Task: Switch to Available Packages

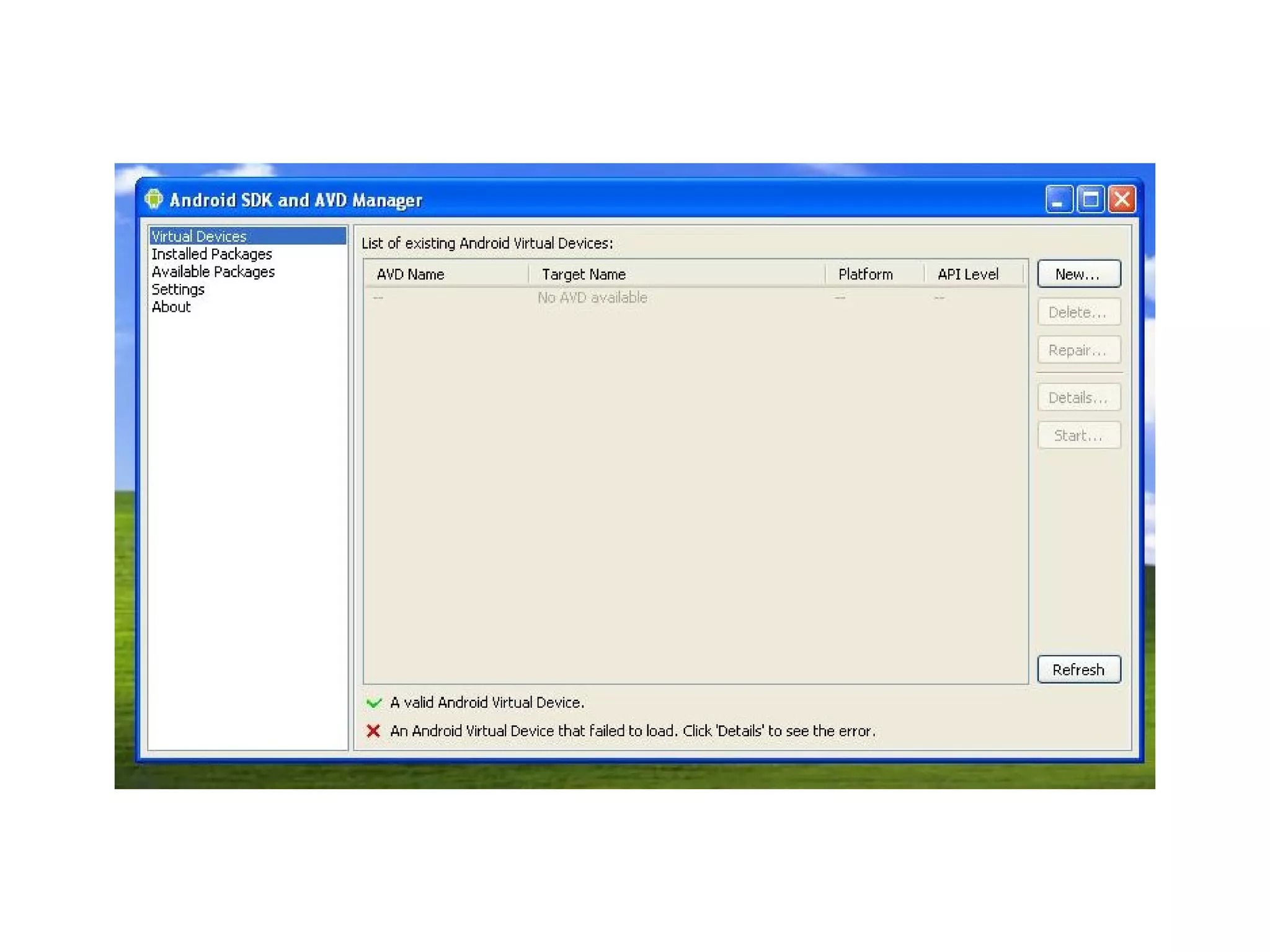Action: 213,271
